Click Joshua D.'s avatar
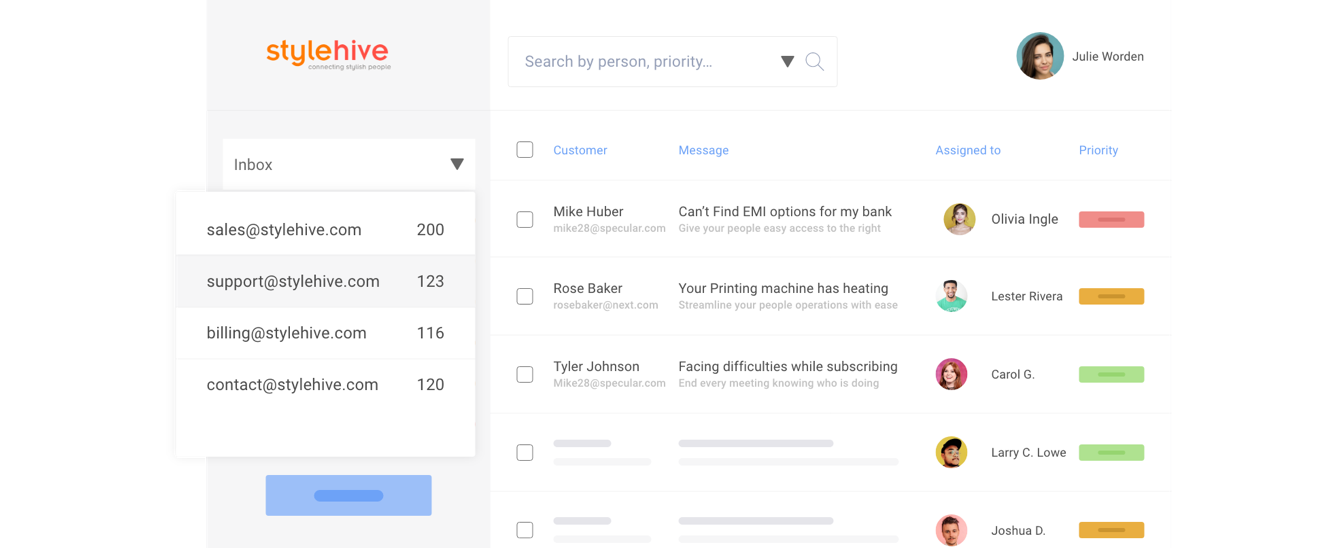 951,530
